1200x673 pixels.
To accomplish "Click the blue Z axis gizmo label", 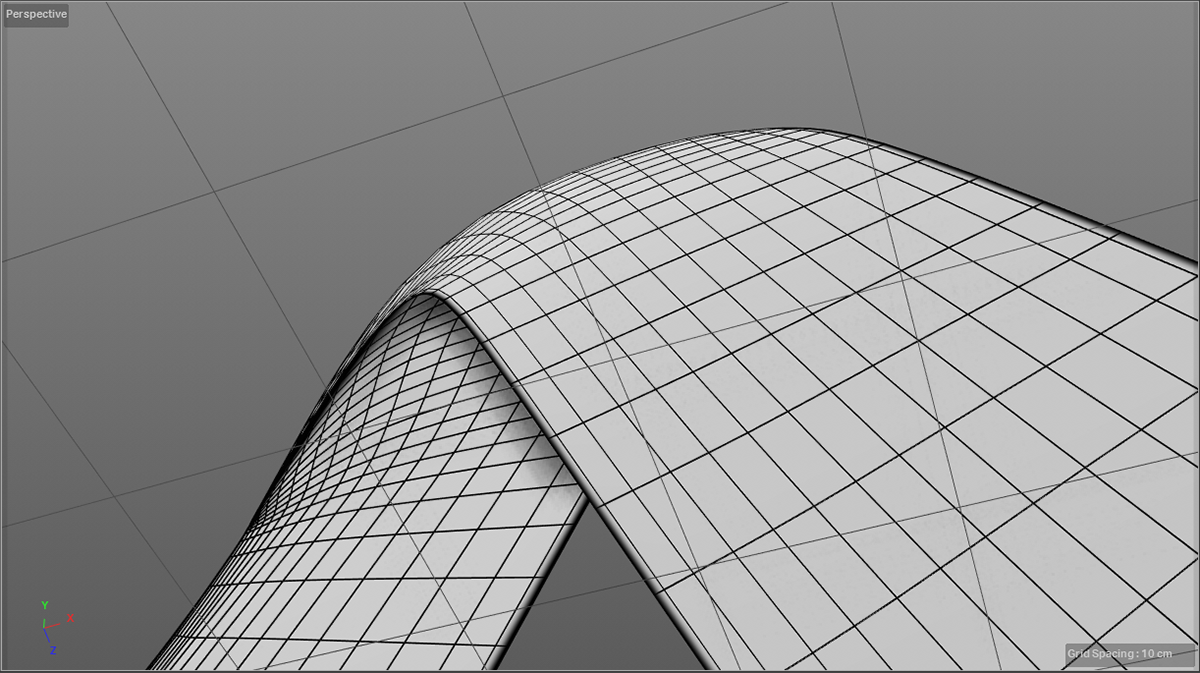I will click(52, 650).
